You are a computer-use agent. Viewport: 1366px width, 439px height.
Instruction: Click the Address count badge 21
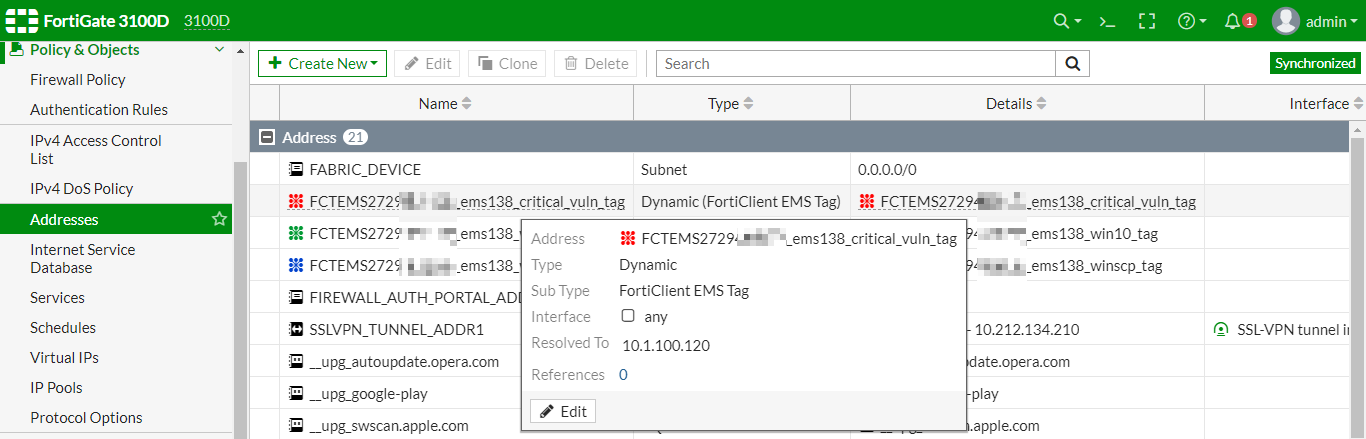[x=356, y=137]
